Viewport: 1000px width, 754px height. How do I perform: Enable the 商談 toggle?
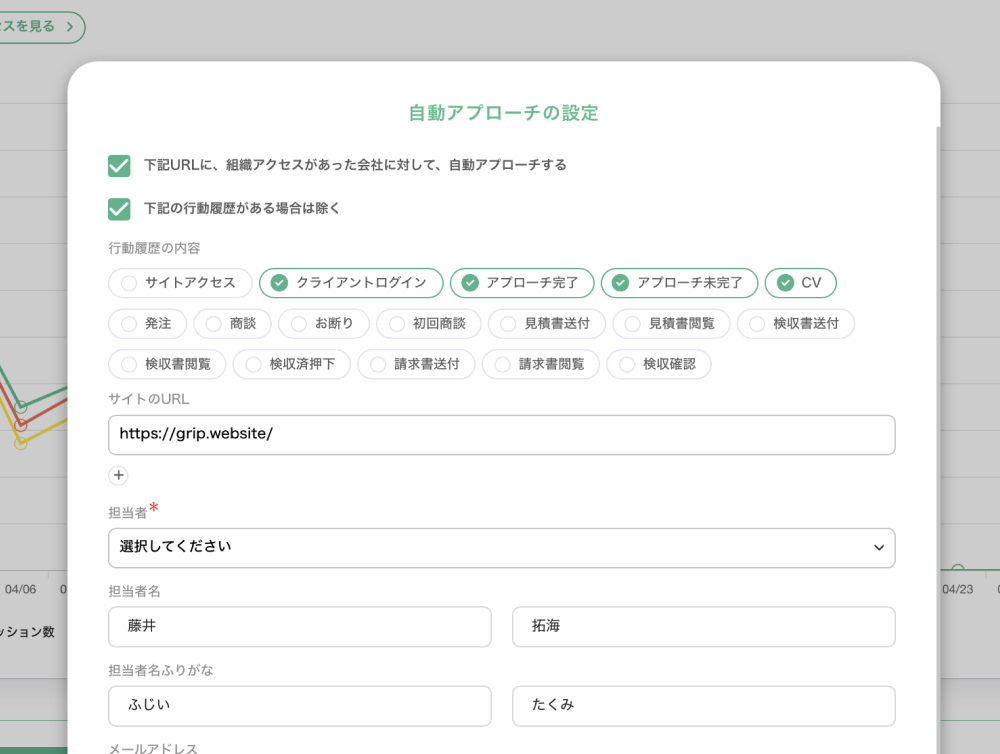[233, 323]
